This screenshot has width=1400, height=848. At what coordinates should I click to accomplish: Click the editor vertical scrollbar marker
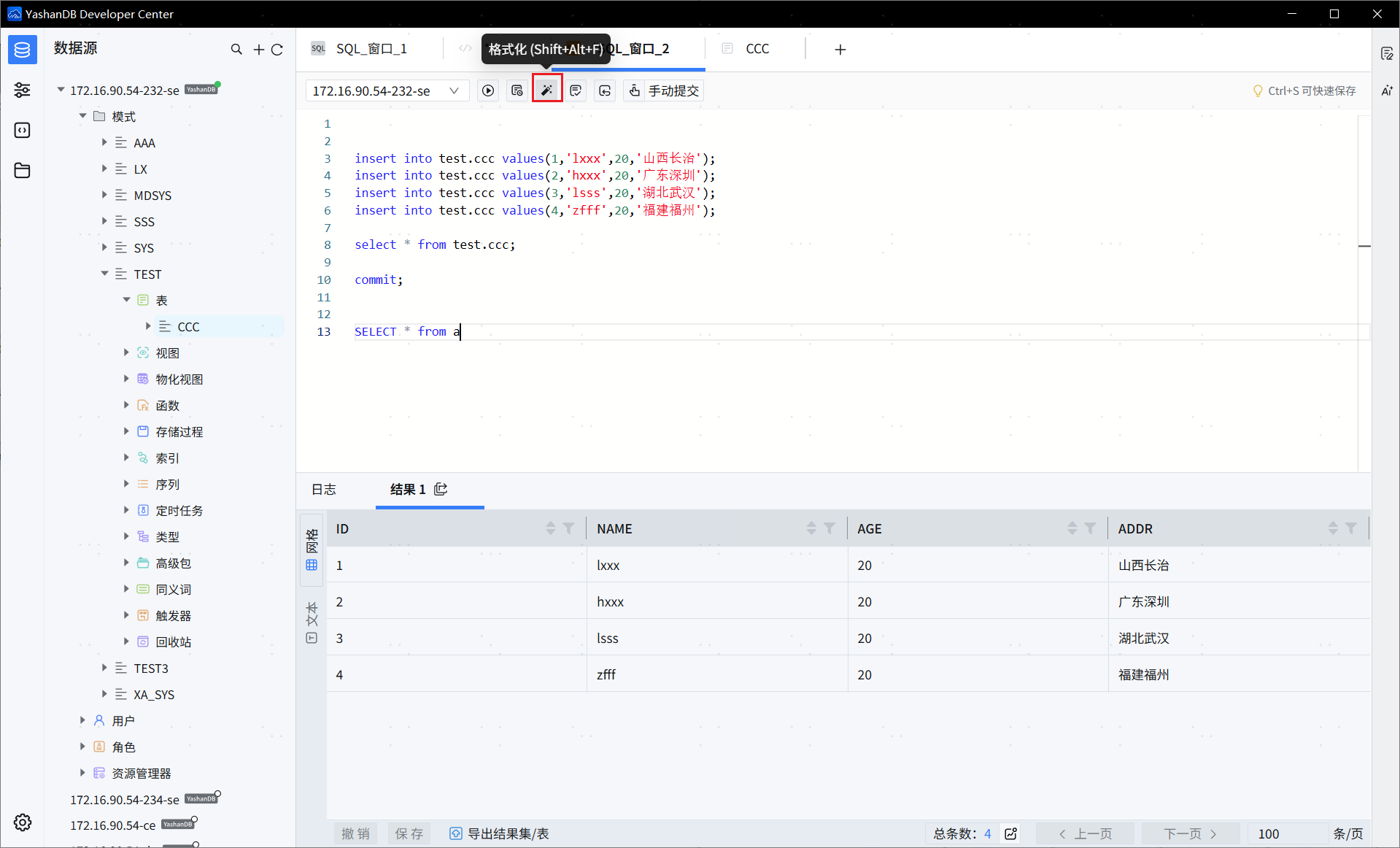coord(1364,246)
